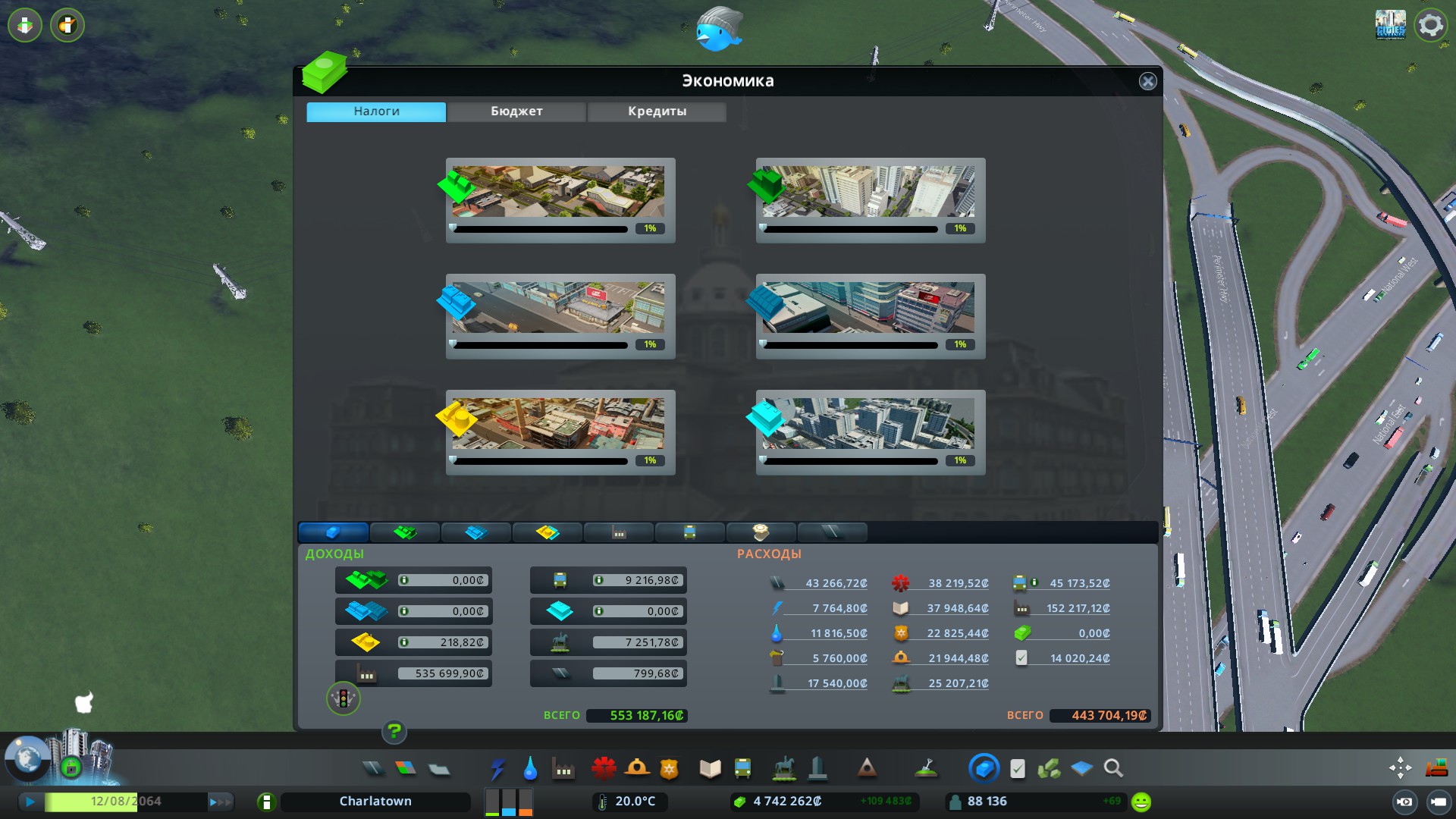Image resolution: width=1456 pixels, height=819 pixels.
Task: Click the city Policies checkmark icon
Action: (1018, 769)
